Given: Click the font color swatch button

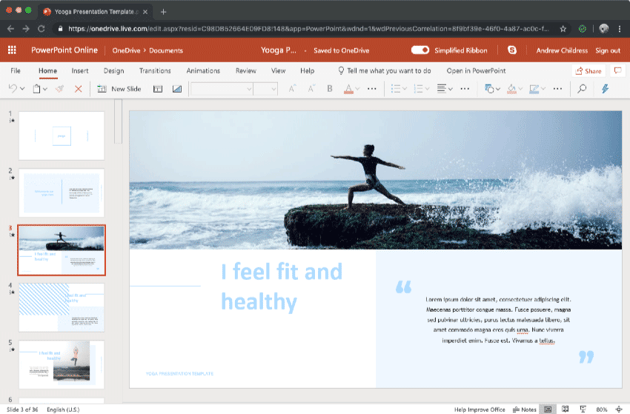Looking at the screenshot, I should pos(349,89).
